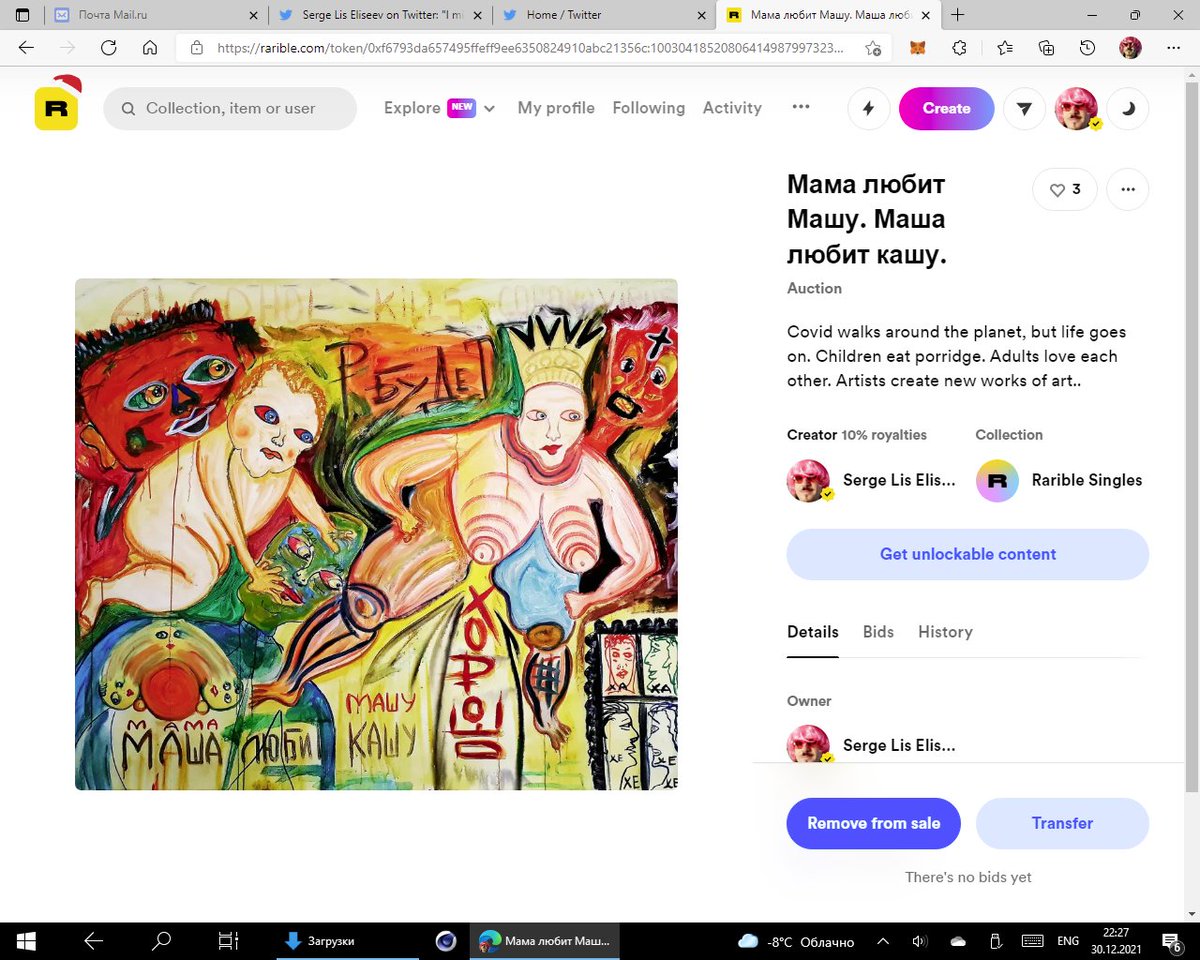Viewport: 1200px width, 960px height.
Task: Open the lightning bolt notifications icon
Action: (x=868, y=109)
